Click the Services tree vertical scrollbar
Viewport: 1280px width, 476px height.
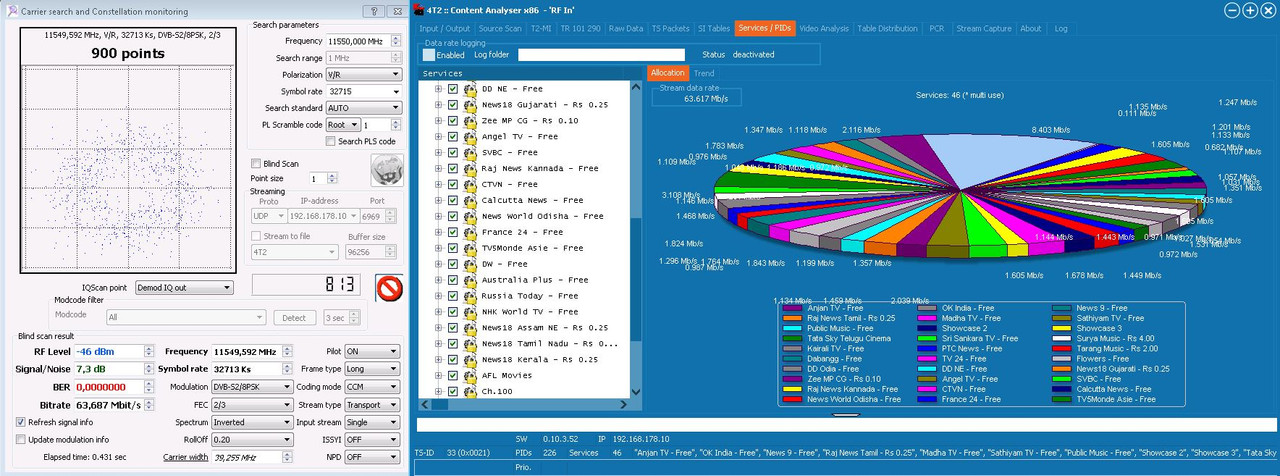click(x=635, y=240)
